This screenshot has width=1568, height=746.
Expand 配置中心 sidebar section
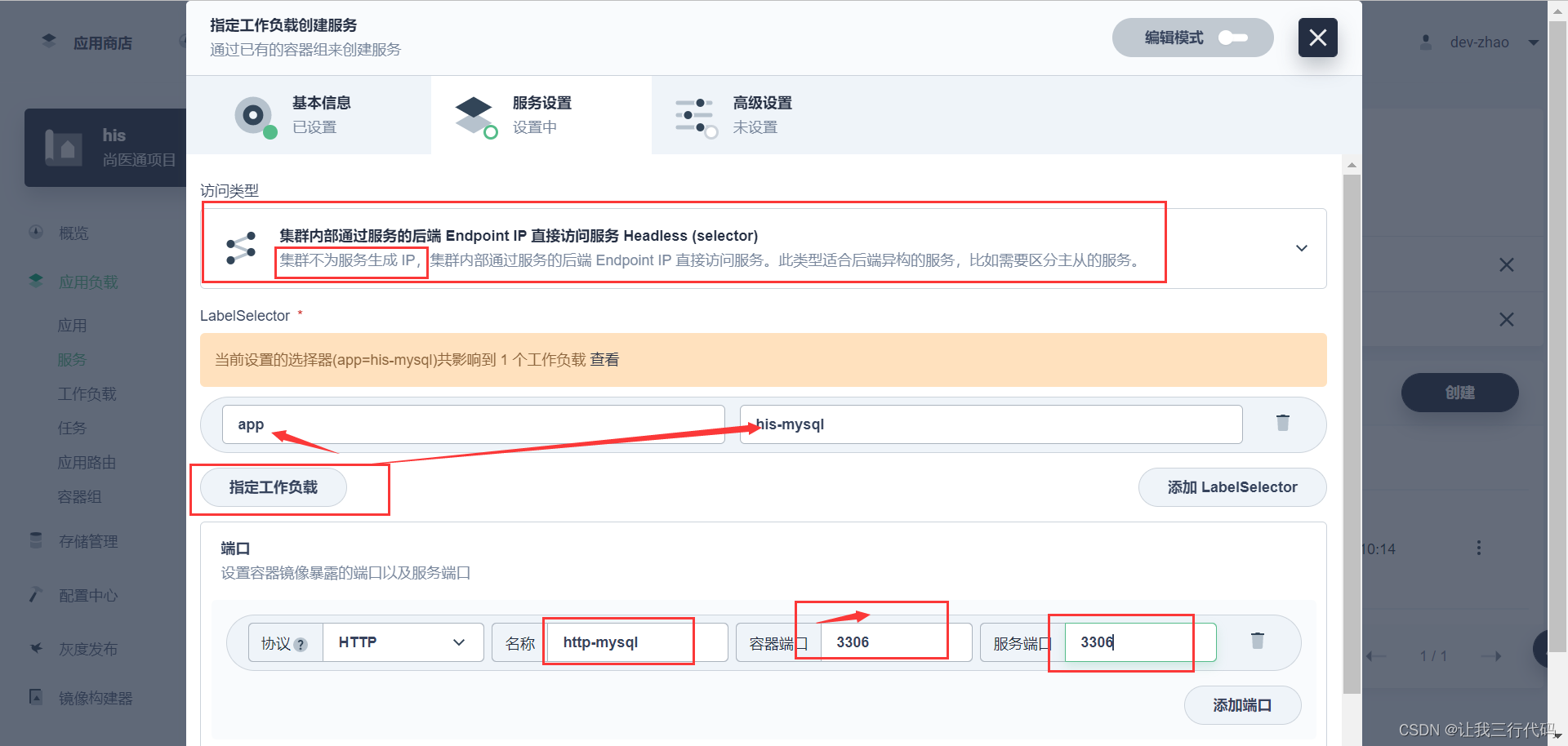88,596
